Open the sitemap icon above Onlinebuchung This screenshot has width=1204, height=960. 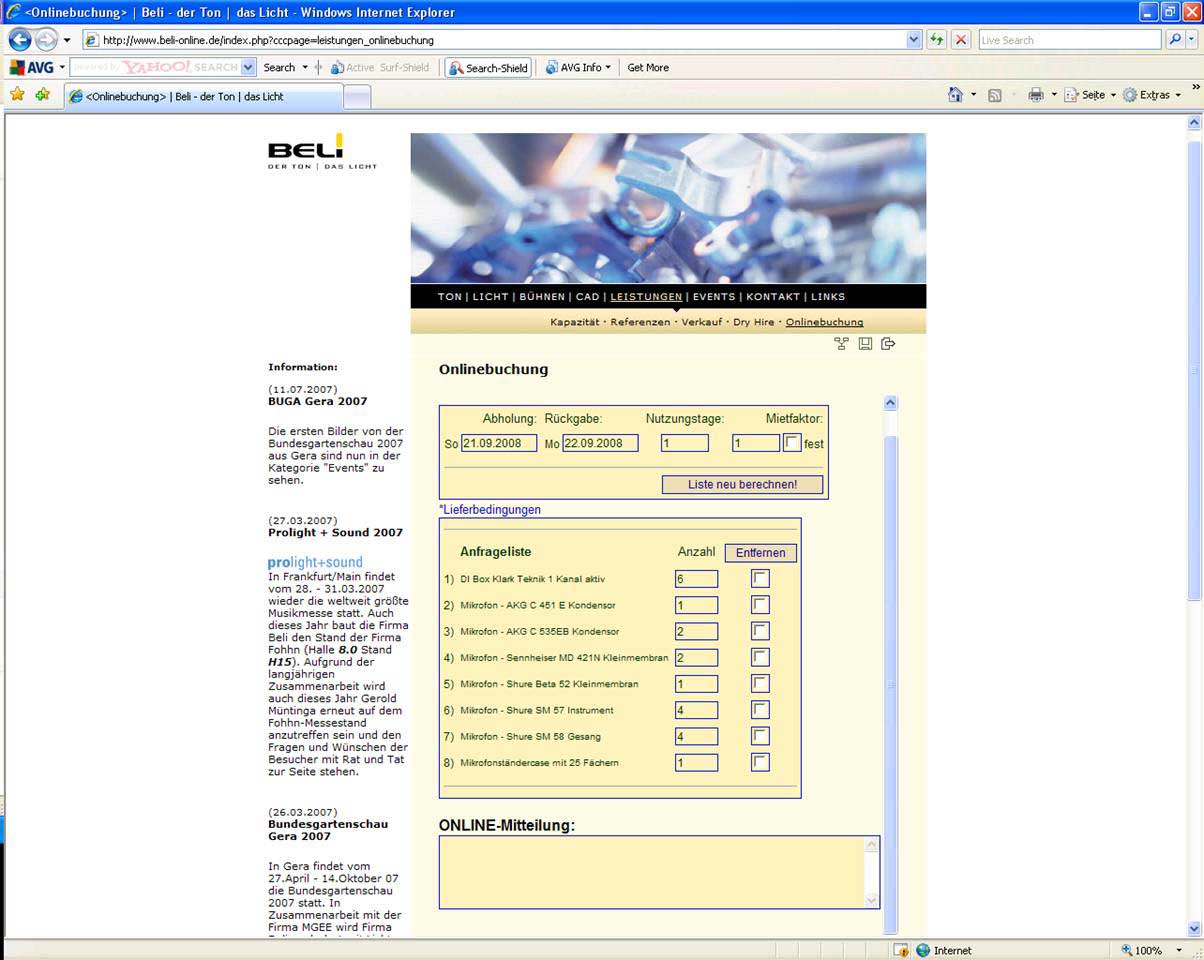pyautogui.click(x=841, y=344)
